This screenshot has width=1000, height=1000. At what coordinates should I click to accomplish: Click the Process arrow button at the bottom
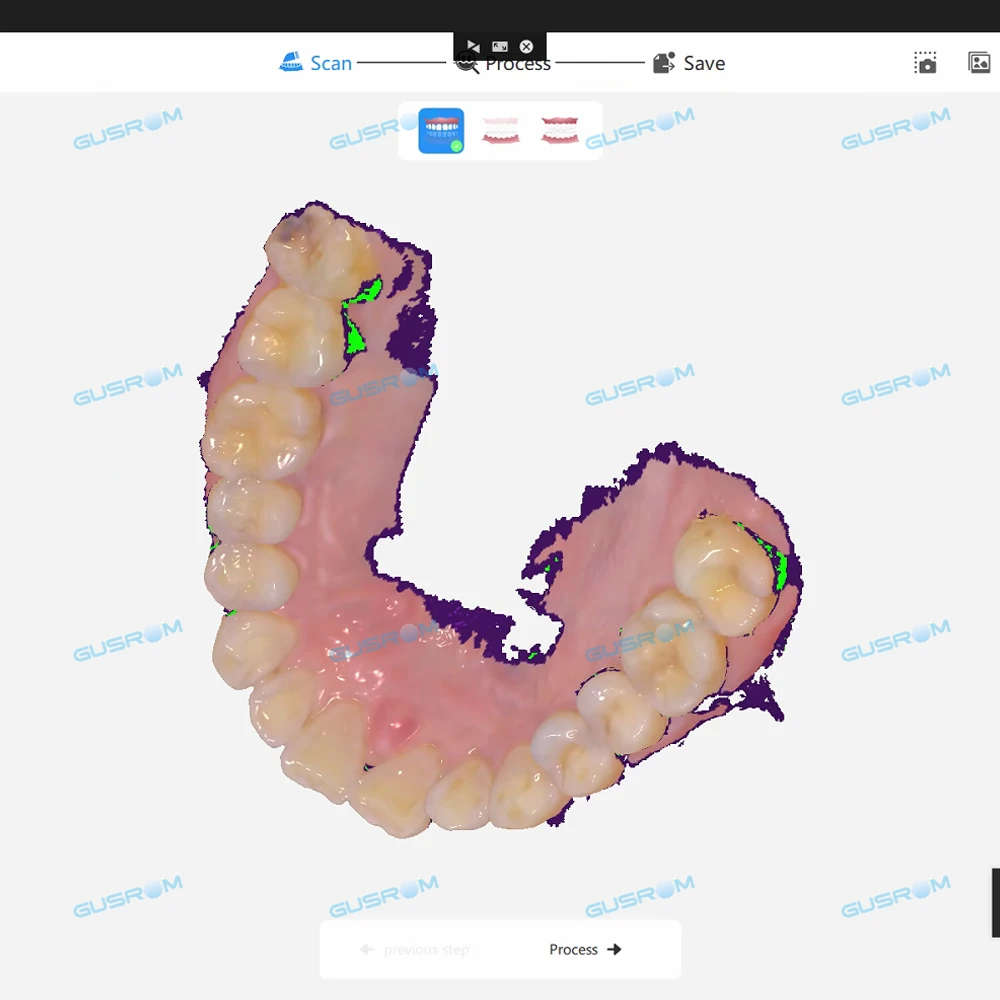point(585,950)
